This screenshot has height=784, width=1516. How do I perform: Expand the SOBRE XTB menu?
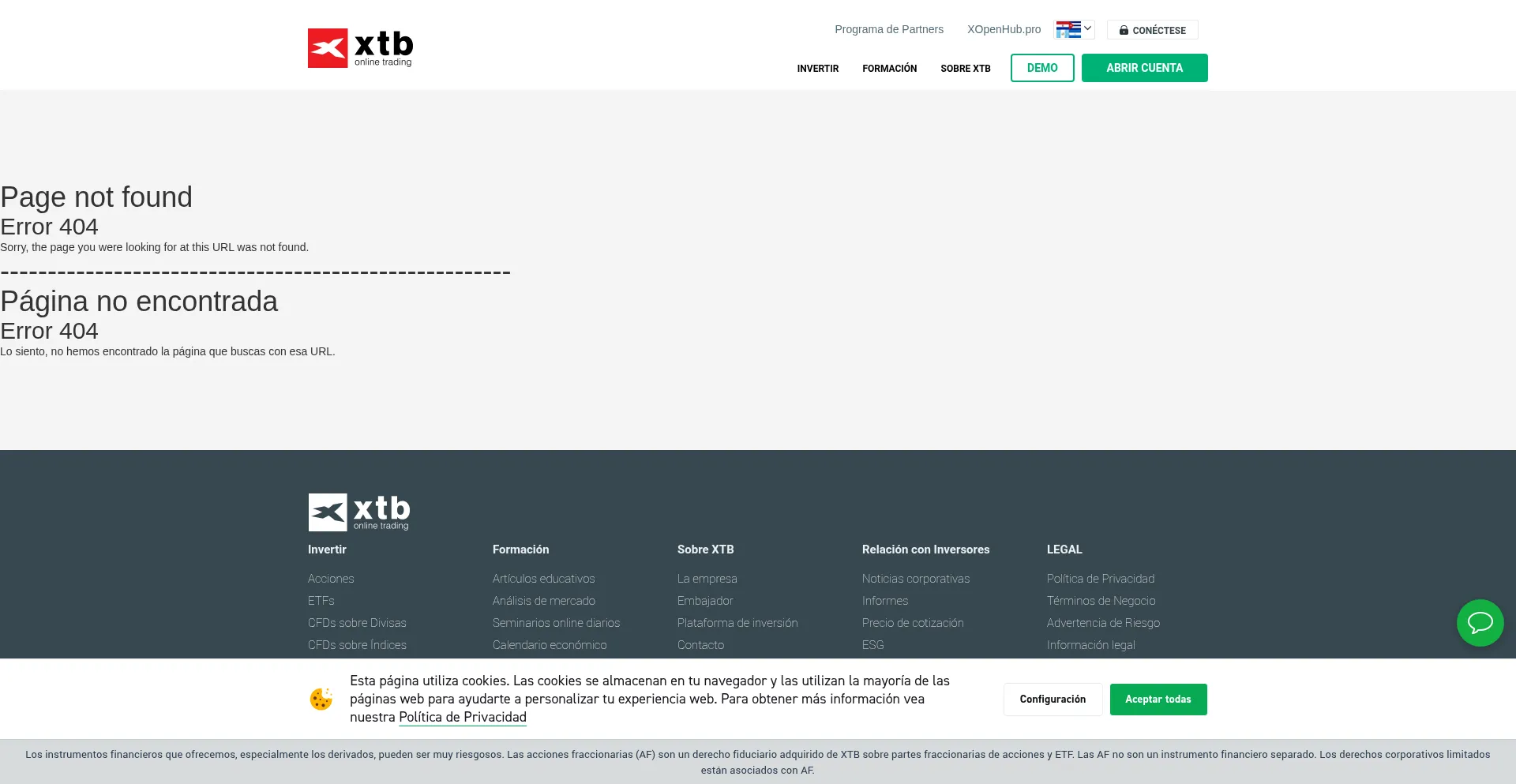click(965, 69)
